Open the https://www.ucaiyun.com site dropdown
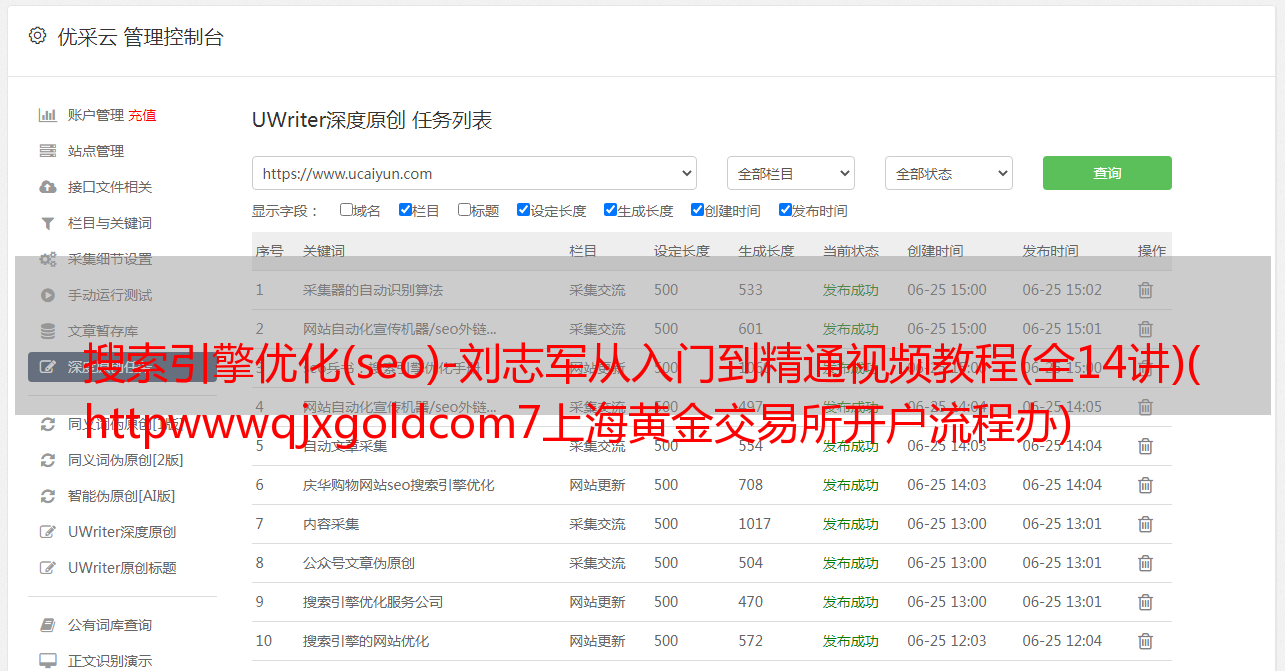 pyautogui.click(x=474, y=173)
